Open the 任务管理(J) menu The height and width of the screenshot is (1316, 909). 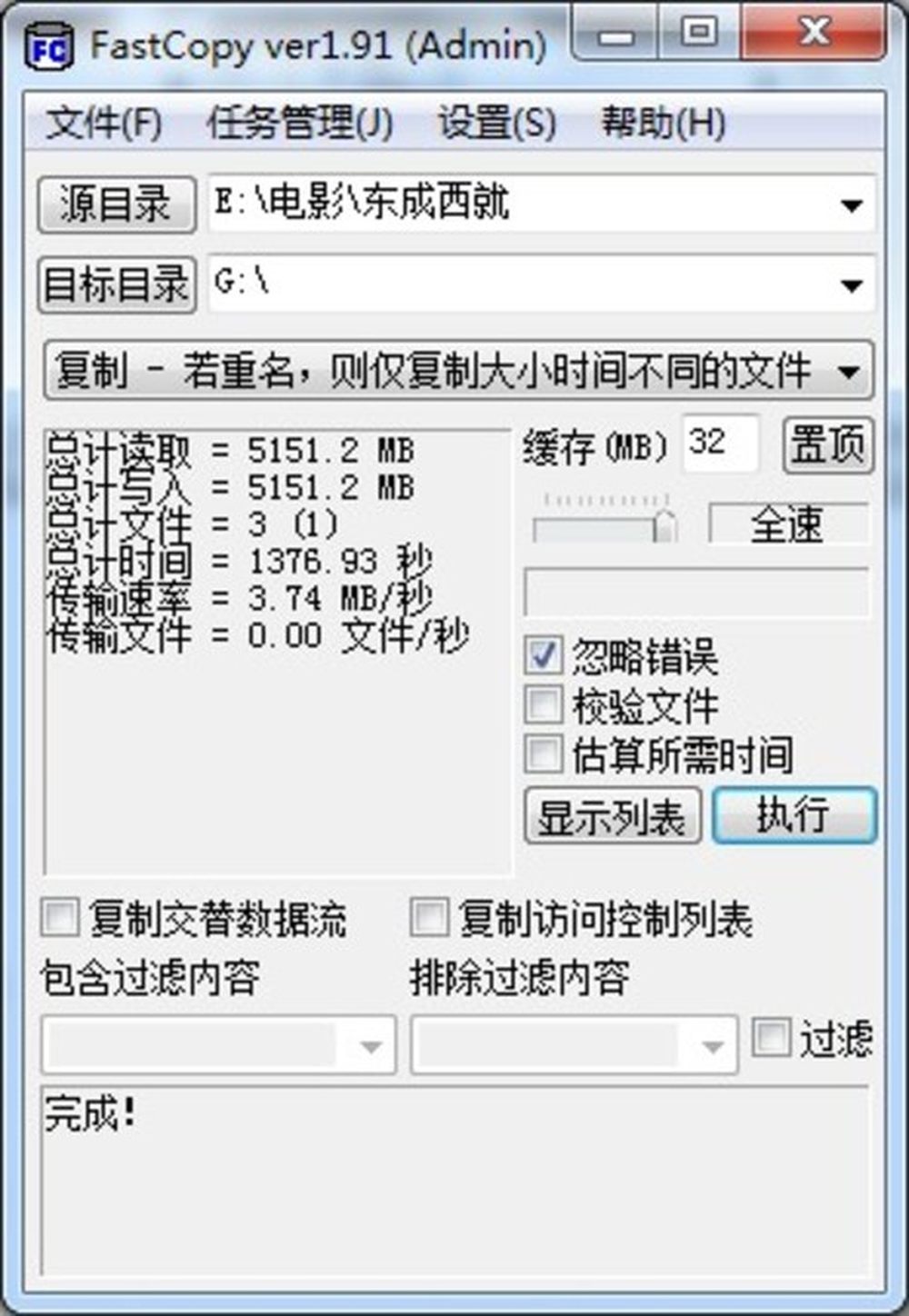pyautogui.click(x=300, y=122)
